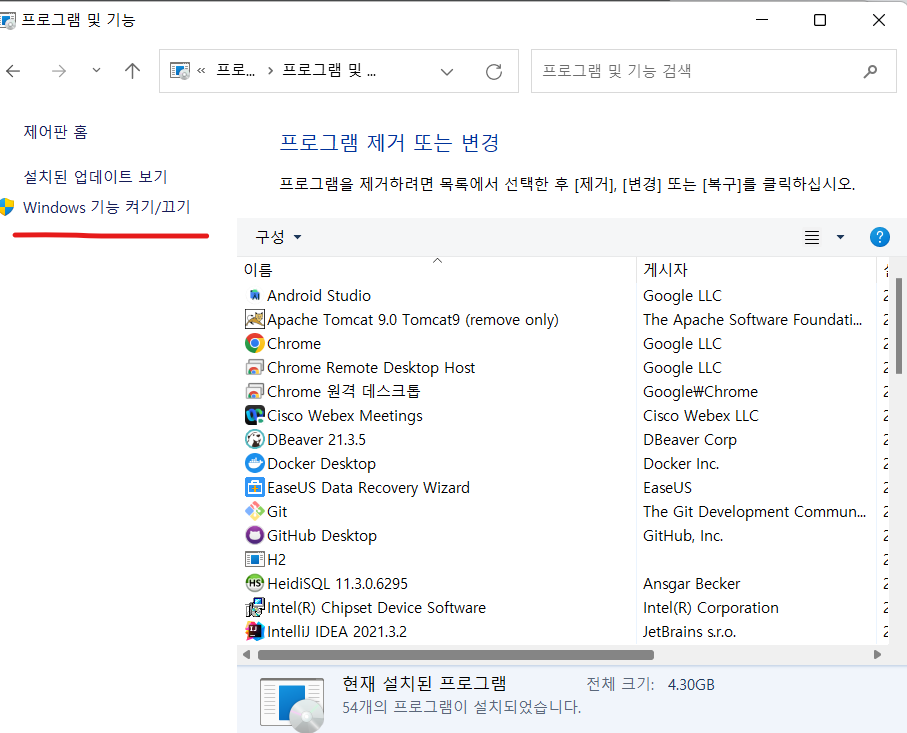Expand the view options dropdown arrow
The width and height of the screenshot is (907, 733).
(x=840, y=237)
